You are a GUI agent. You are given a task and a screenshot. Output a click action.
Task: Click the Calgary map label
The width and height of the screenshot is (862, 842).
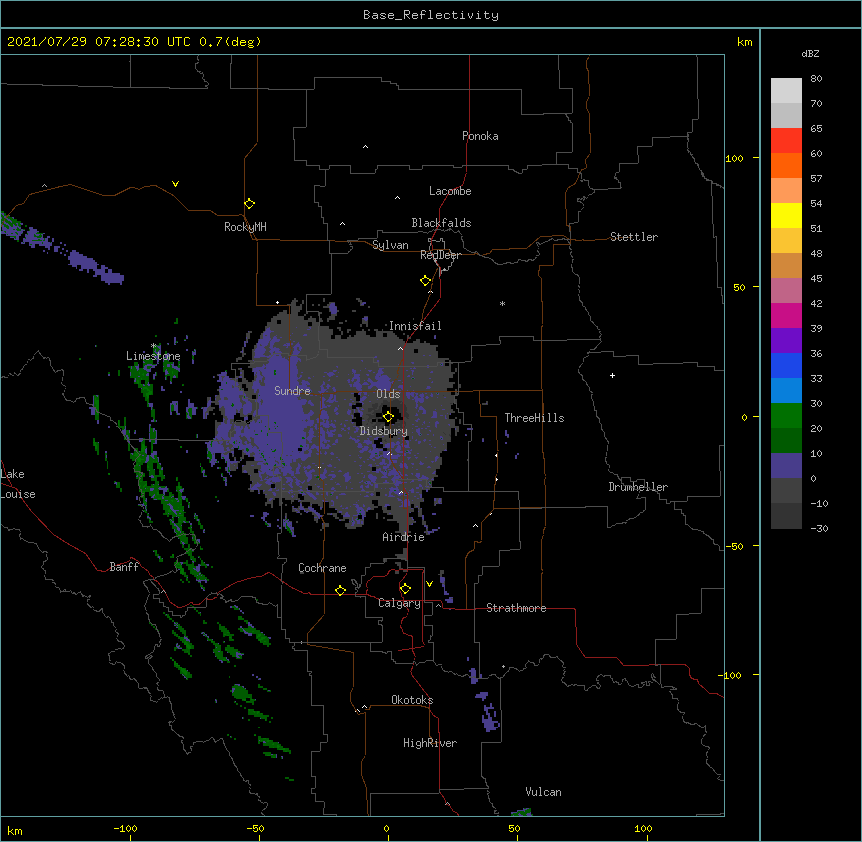tap(399, 603)
